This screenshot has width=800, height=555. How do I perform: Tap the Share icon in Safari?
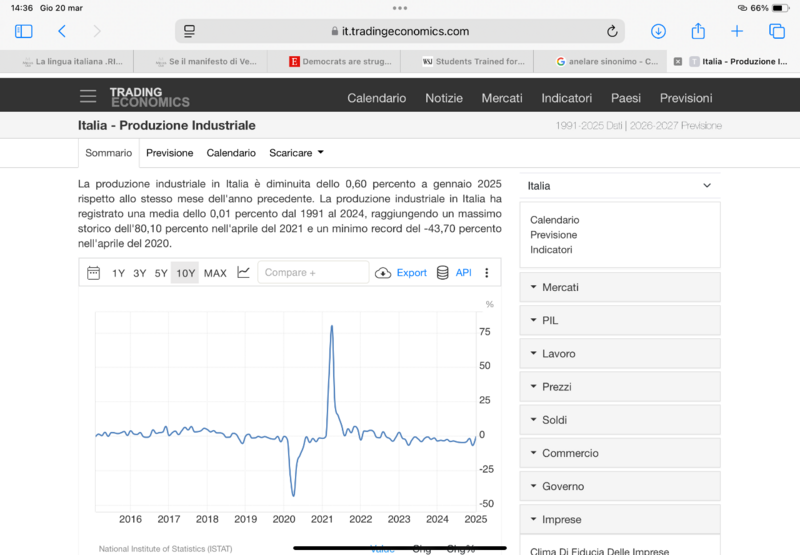(x=698, y=32)
